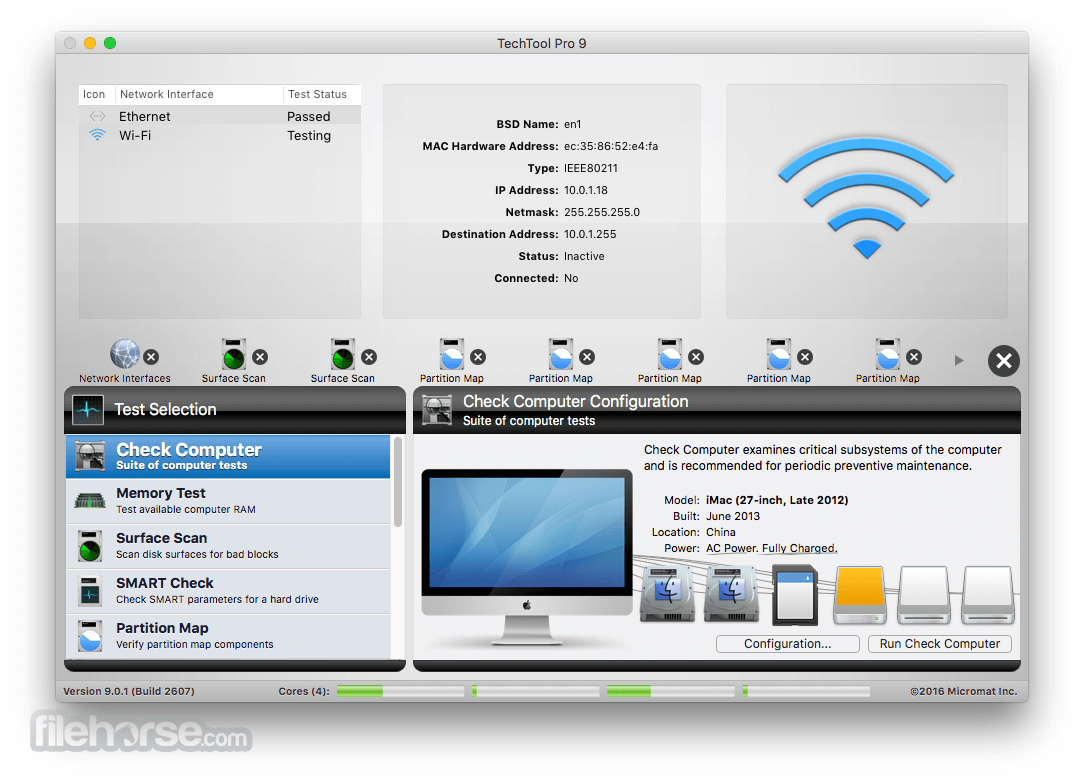The height and width of the screenshot is (782, 1084).
Task: Click the Ethernet double-arrow icon in the interface list
Action: click(97, 116)
